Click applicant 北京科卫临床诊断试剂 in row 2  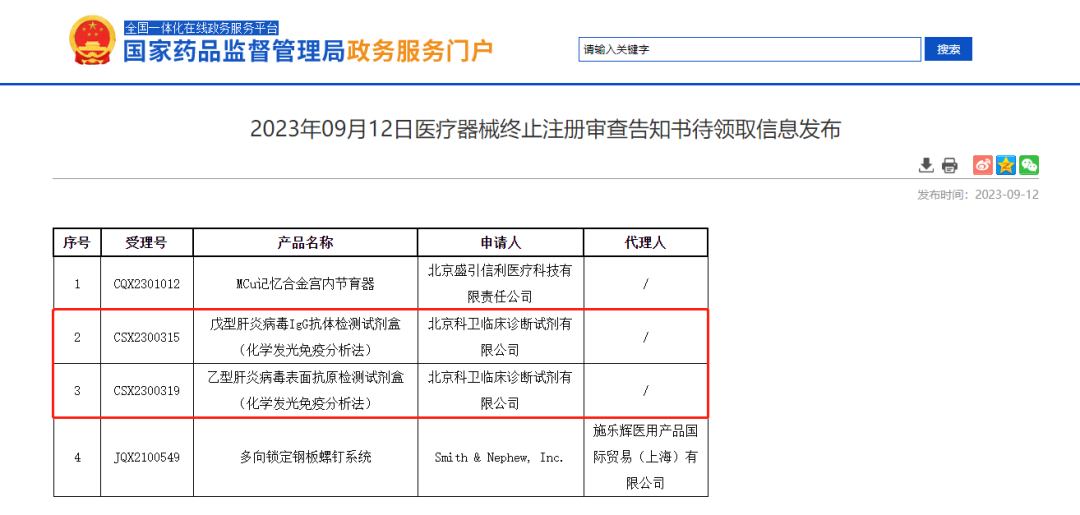[500, 337]
